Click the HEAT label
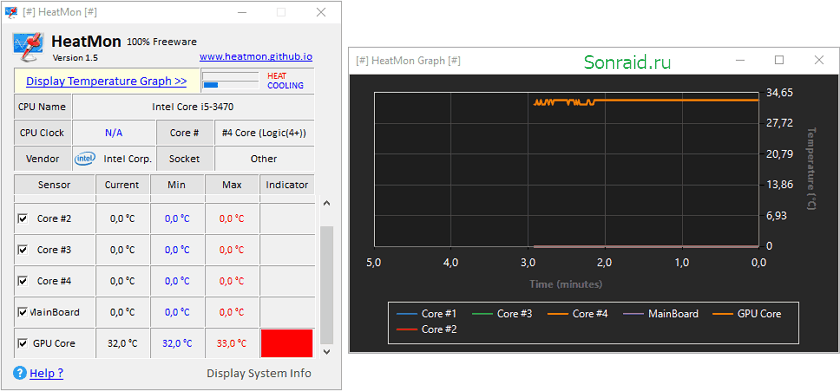 click(276, 76)
